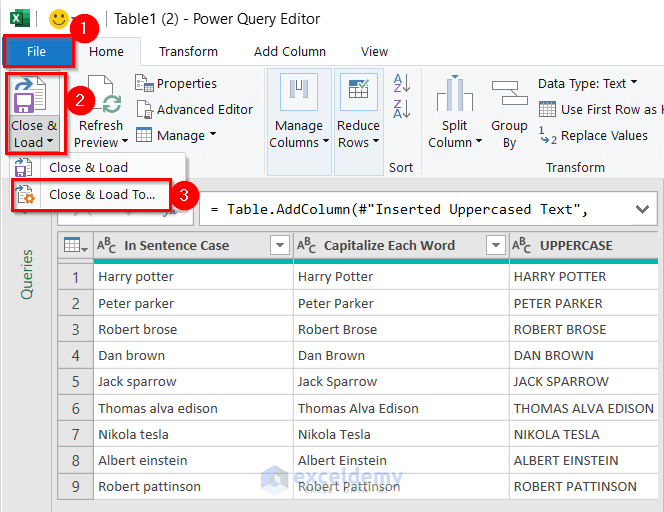The image size is (664, 512).
Task: Click the Properties icon button
Action: [144, 83]
